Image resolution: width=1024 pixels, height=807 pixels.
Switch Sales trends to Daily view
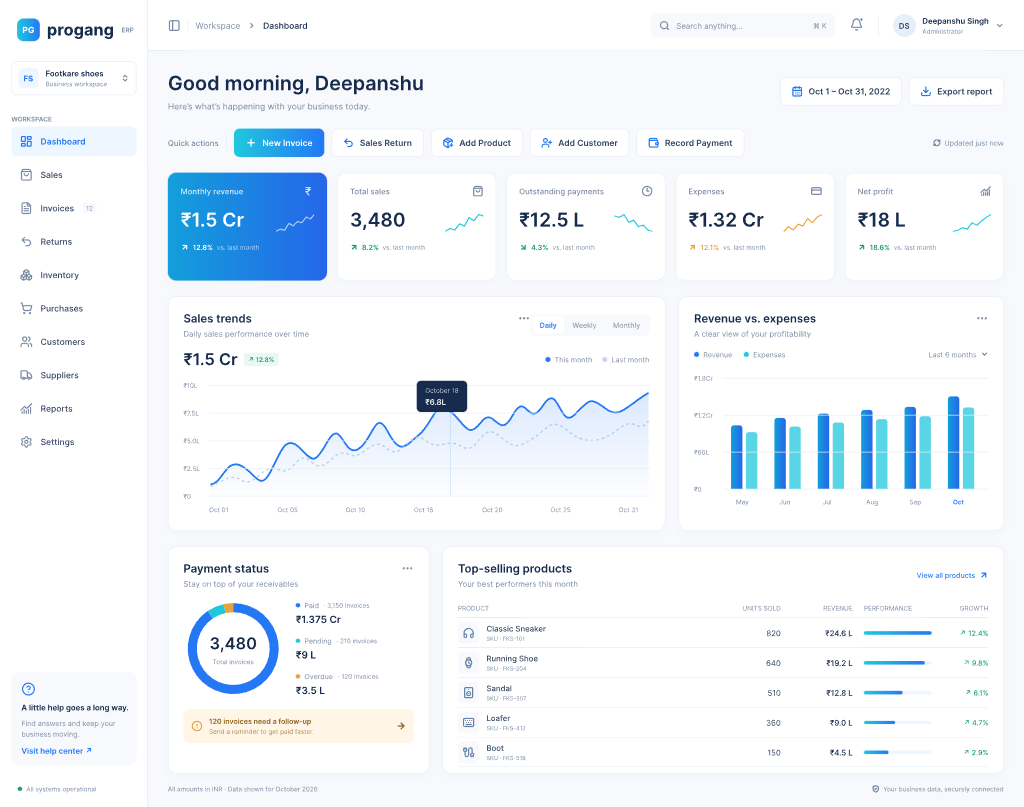pos(548,325)
